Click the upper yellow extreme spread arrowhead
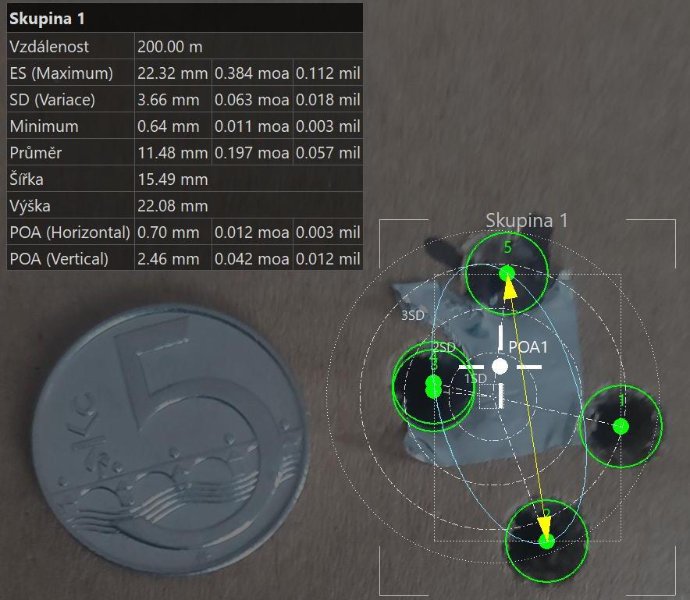Screen dimensions: 690x600 pyautogui.click(x=509, y=287)
